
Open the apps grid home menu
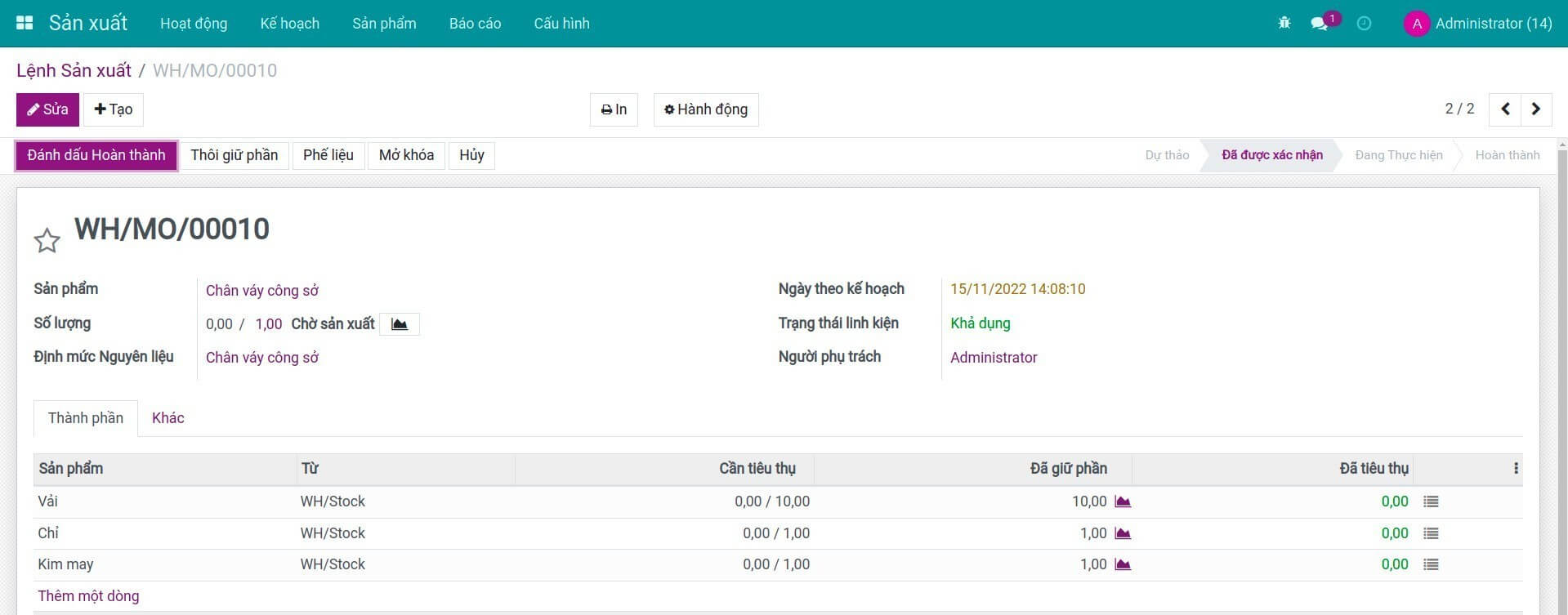pyautogui.click(x=25, y=23)
